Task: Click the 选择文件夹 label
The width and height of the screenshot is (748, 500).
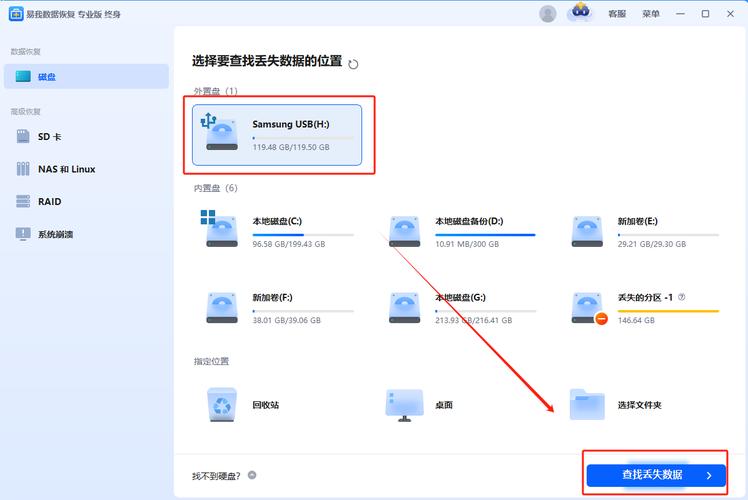Action: pos(640,405)
